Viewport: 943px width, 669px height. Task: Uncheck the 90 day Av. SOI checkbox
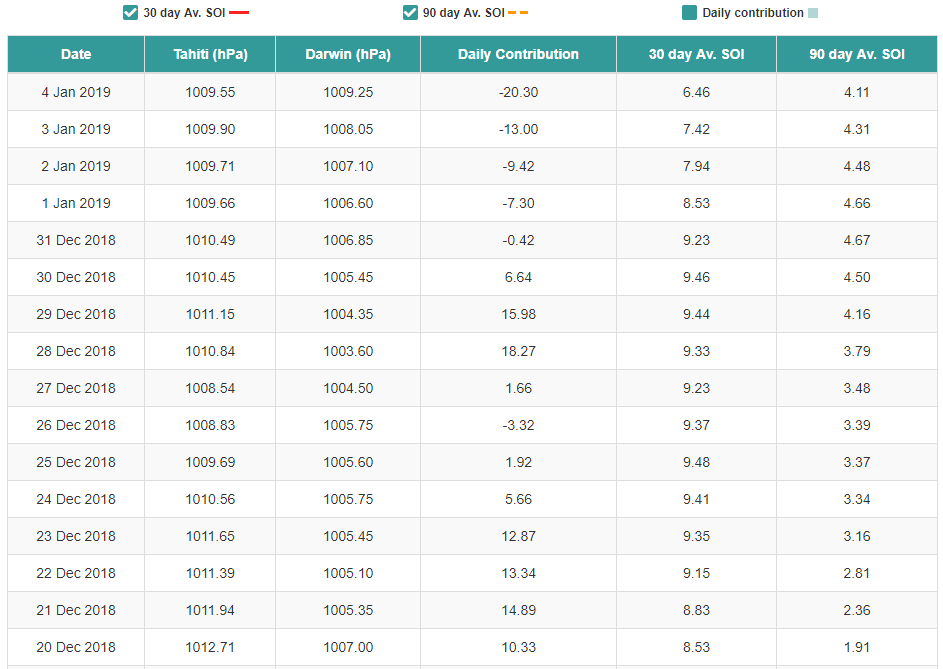pyautogui.click(x=410, y=13)
